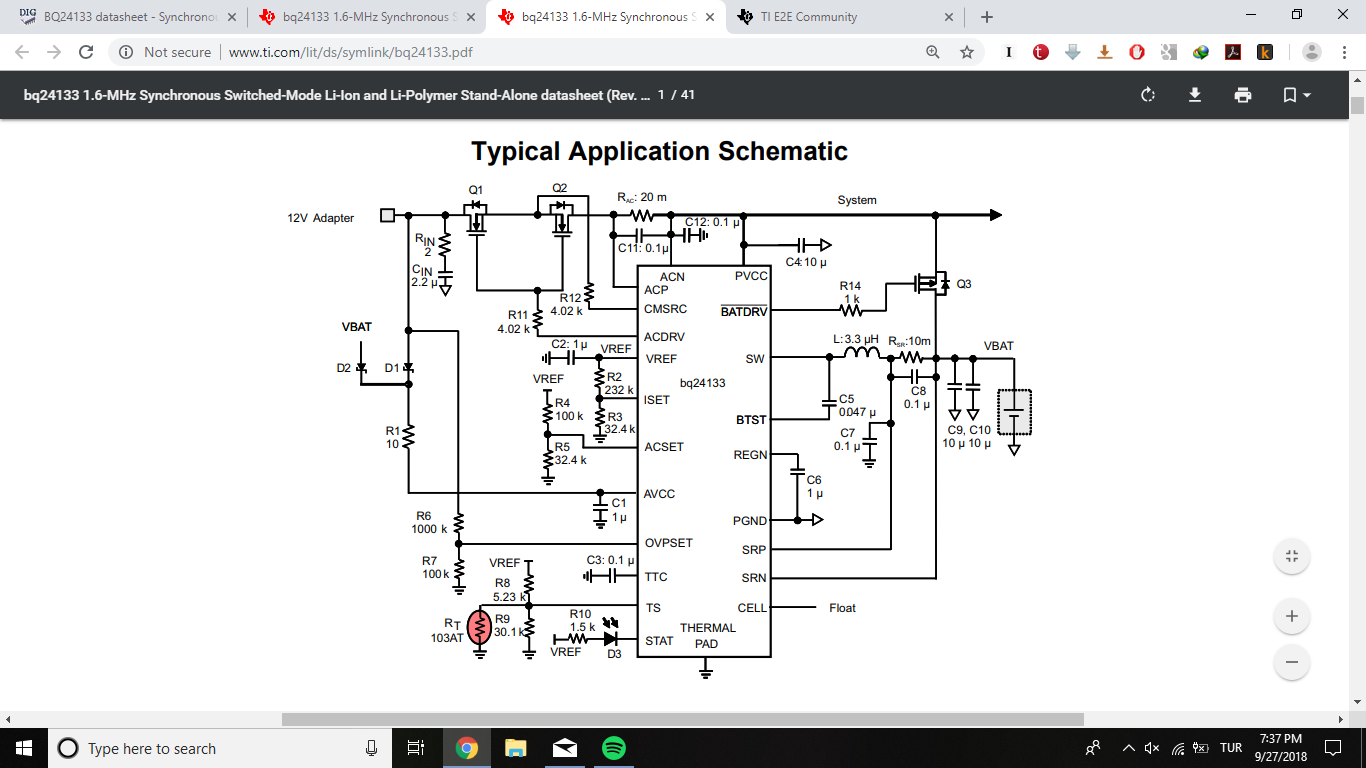Open Task View on the taskbar
Image resolution: width=1366 pixels, height=768 pixels.
[x=416, y=748]
